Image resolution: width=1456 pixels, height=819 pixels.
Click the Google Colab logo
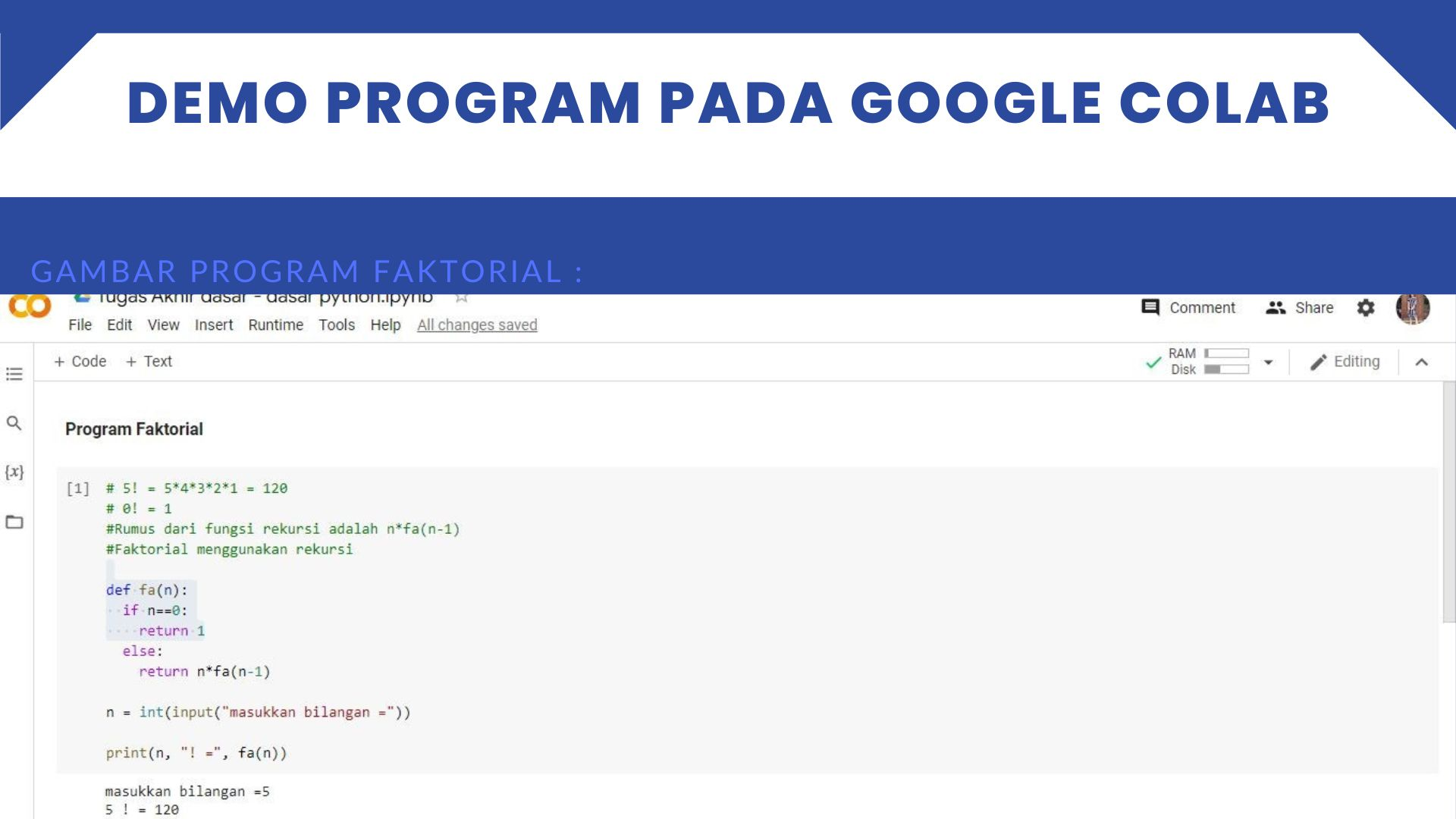coord(30,306)
